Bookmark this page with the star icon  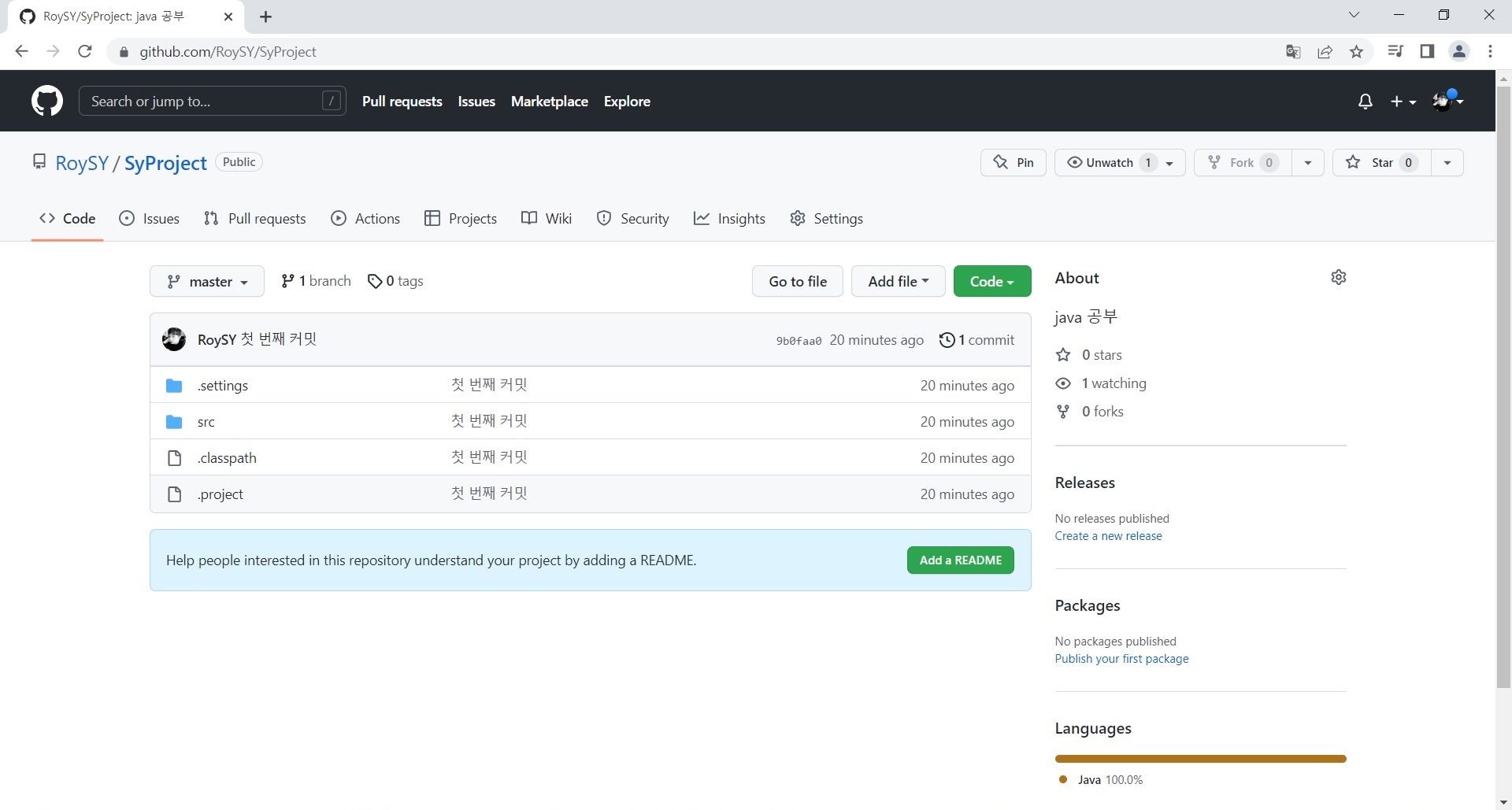pos(1357,52)
